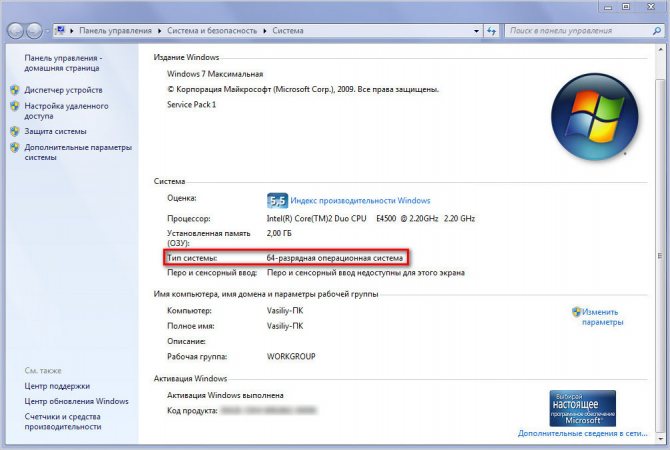
Task: Click shield icon beside Диспетчер устройств
Action: tap(15, 90)
